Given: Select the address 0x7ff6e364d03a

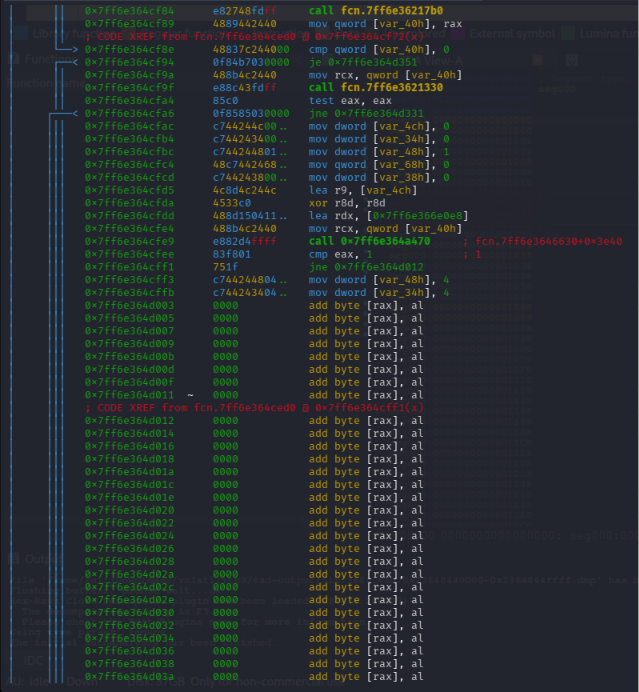Looking at the screenshot, I should 129,676.
